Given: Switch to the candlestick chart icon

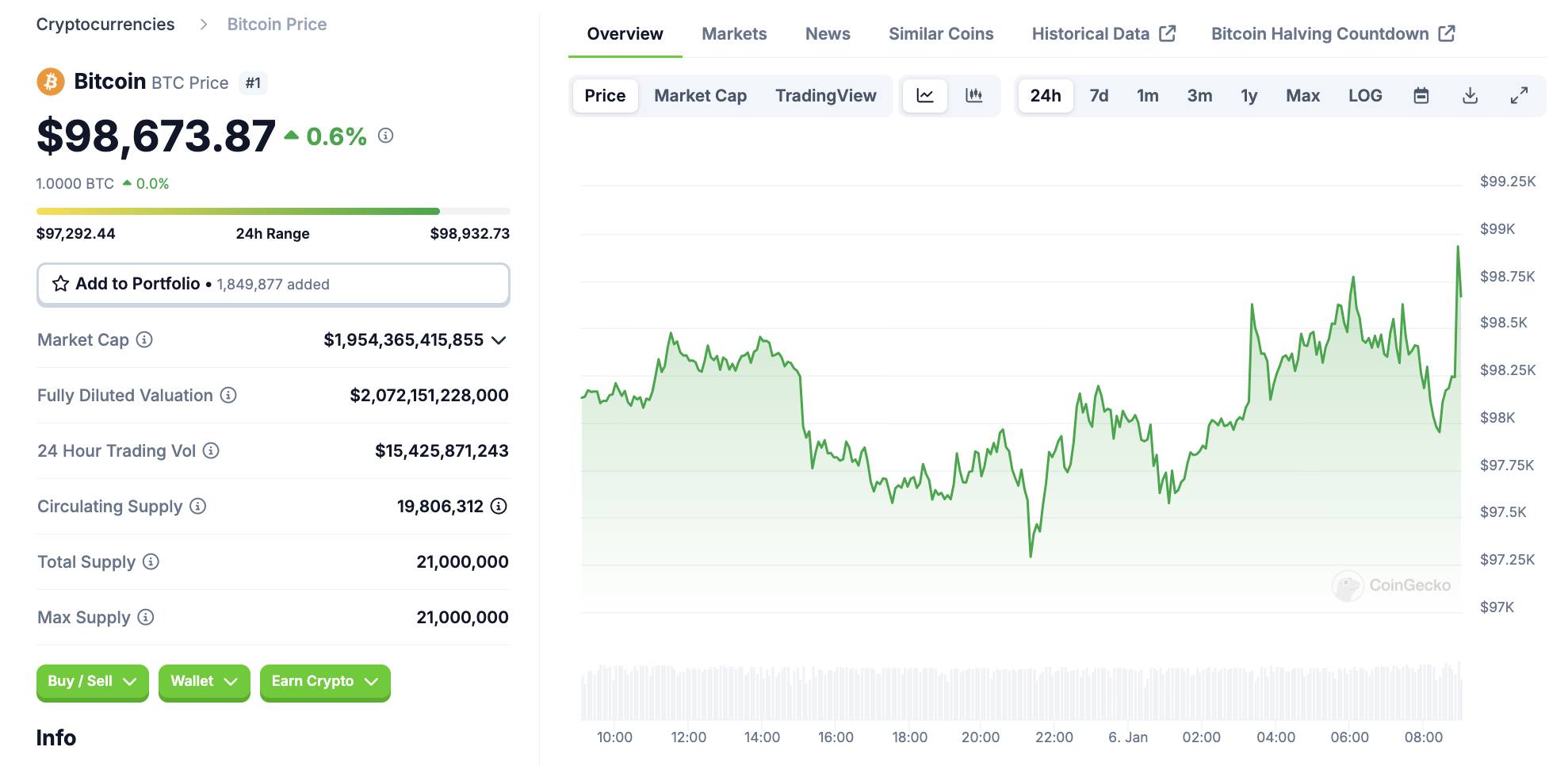Looking at the screenshot, I should point(974,96).
